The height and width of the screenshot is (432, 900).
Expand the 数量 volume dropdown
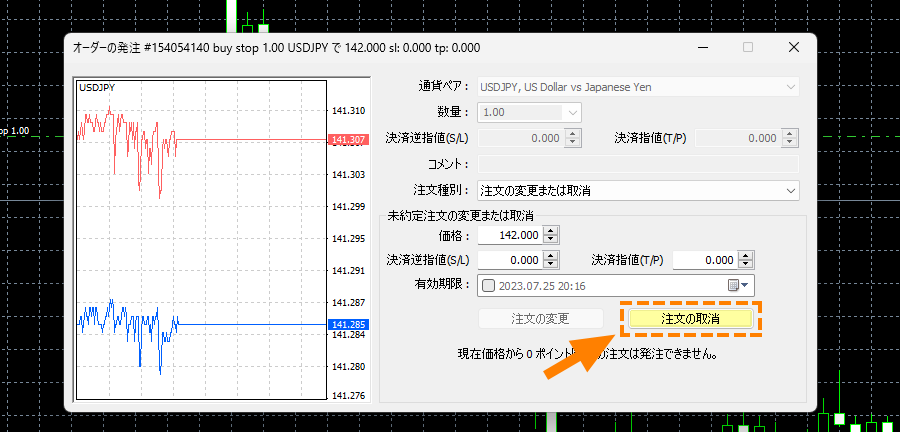point(573,112)
